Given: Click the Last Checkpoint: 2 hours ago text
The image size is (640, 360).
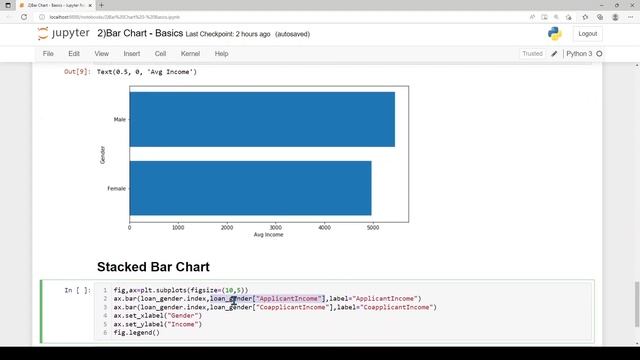Looking at the screenshot, I should (228, 34).
